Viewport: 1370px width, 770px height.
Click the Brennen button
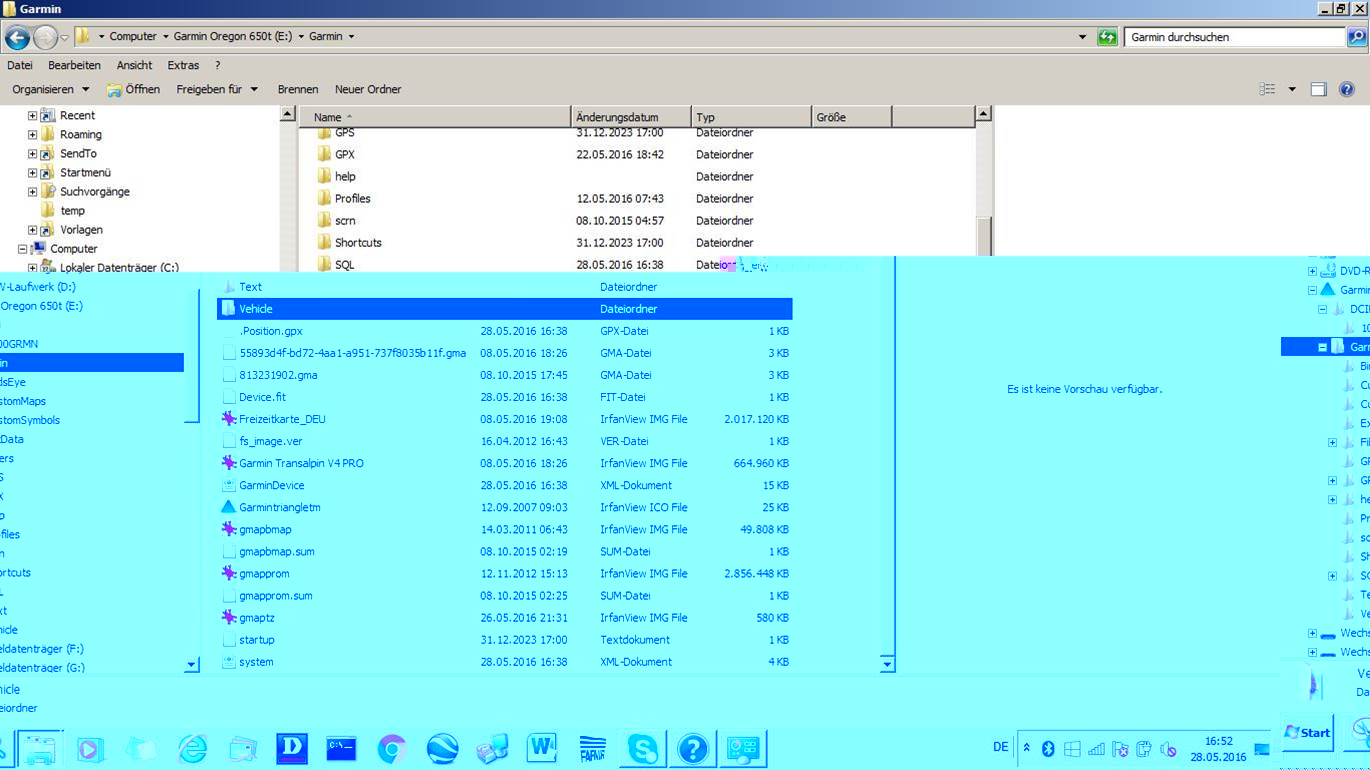298,89
